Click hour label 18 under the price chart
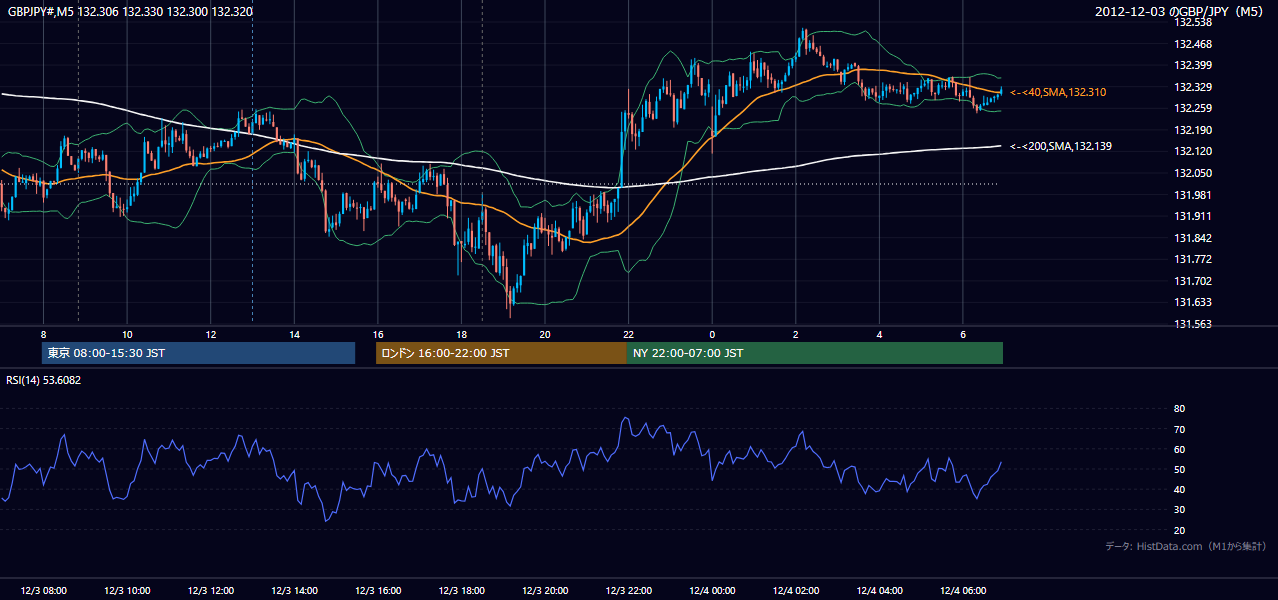 tap(461, 334)
